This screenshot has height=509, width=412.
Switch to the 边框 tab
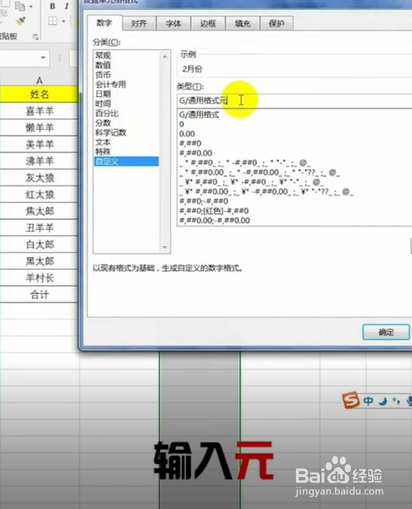point(208,23)
